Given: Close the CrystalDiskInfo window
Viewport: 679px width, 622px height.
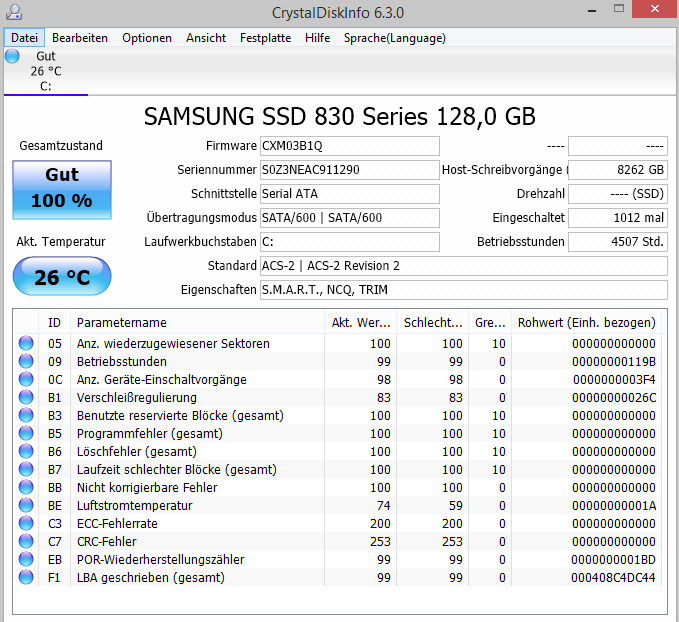Looking at the screenshot, I should pos(654,9).
